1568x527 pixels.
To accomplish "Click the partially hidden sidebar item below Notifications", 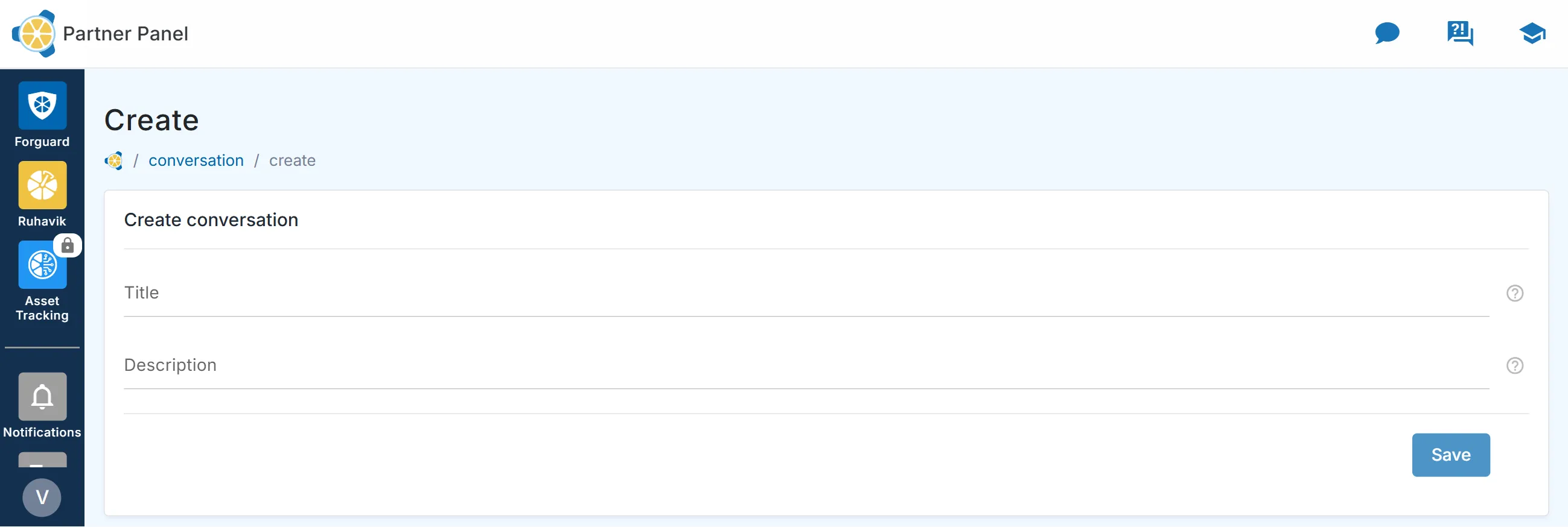I will 42,460.
